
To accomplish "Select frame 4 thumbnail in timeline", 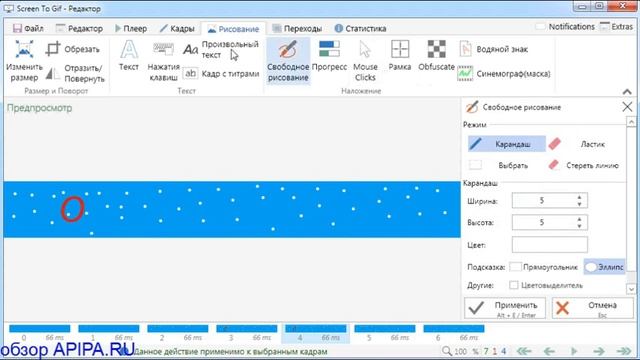I will point(316,332).
